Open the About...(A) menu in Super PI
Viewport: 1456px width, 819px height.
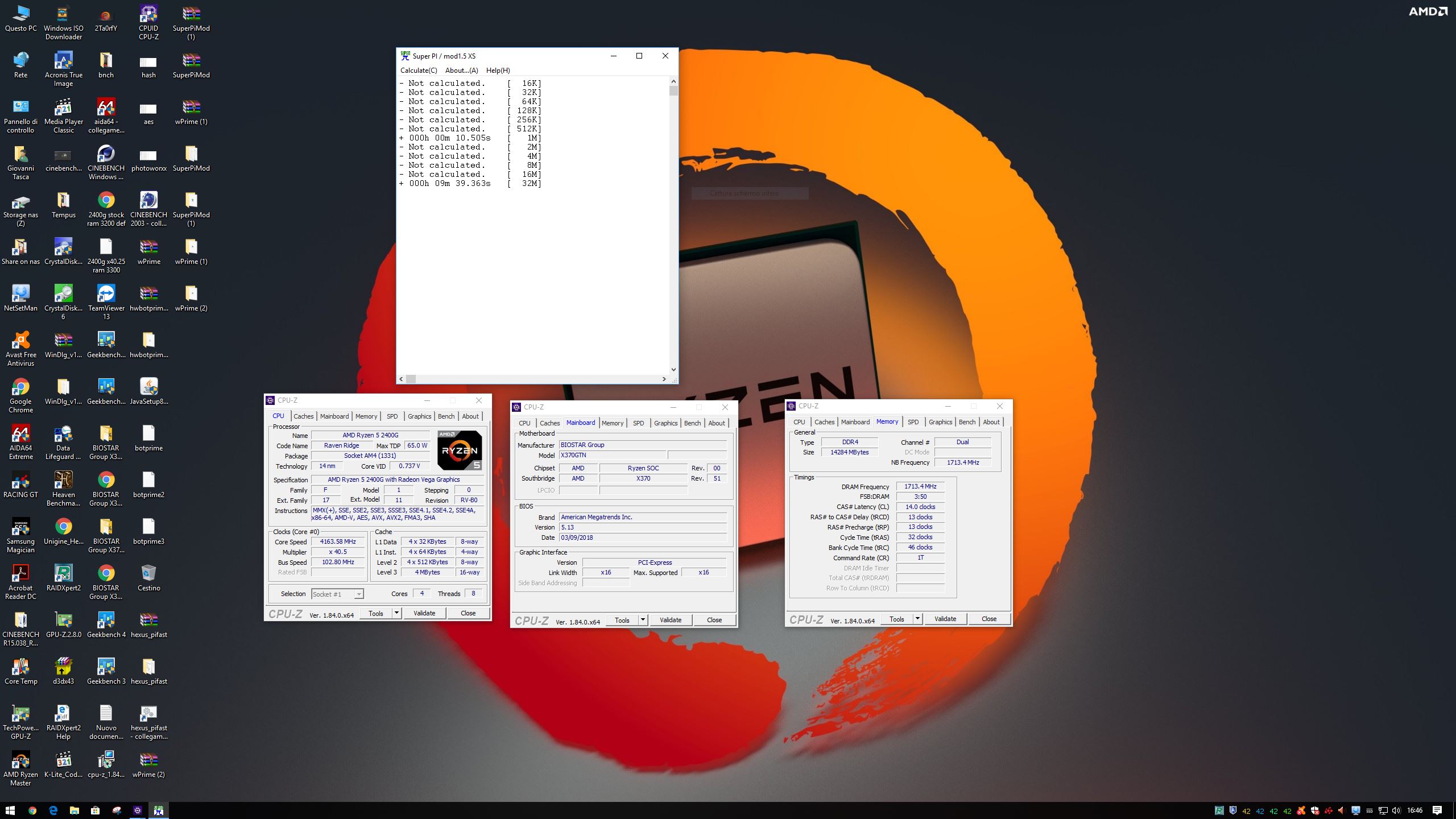(x=461, y=71)
